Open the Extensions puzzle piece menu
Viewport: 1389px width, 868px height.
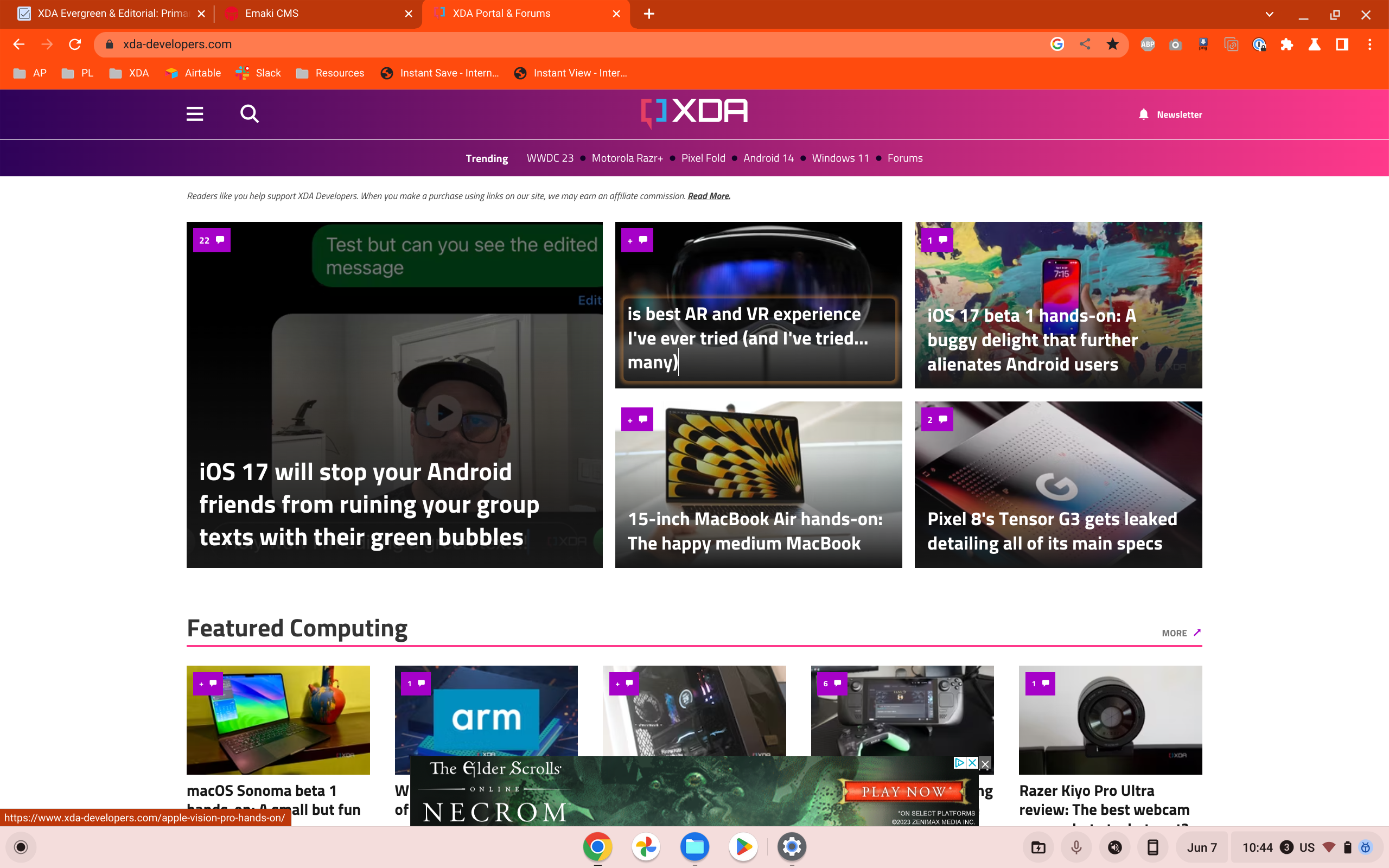1286,44
